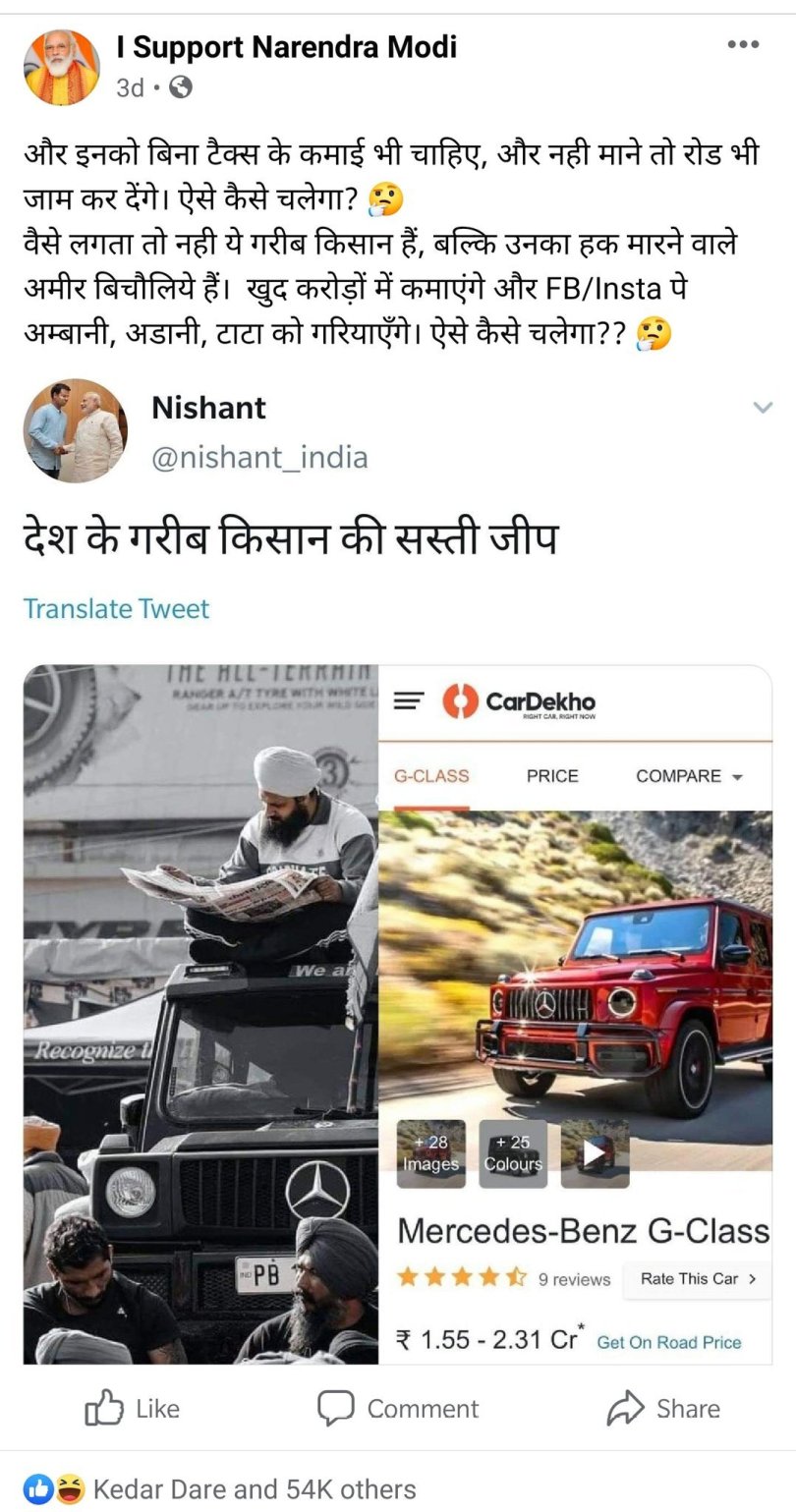This screenshot has width=796, height=1512.
Task: Click the globe public visibility icon
Action: [180, 88]
